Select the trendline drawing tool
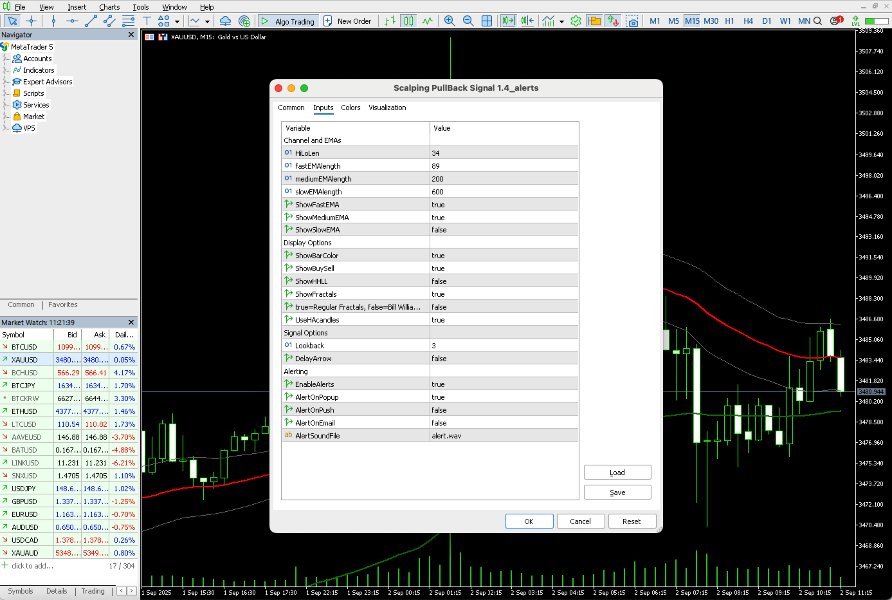The height and width of the screenshot is (600, 892). [90, 21]
